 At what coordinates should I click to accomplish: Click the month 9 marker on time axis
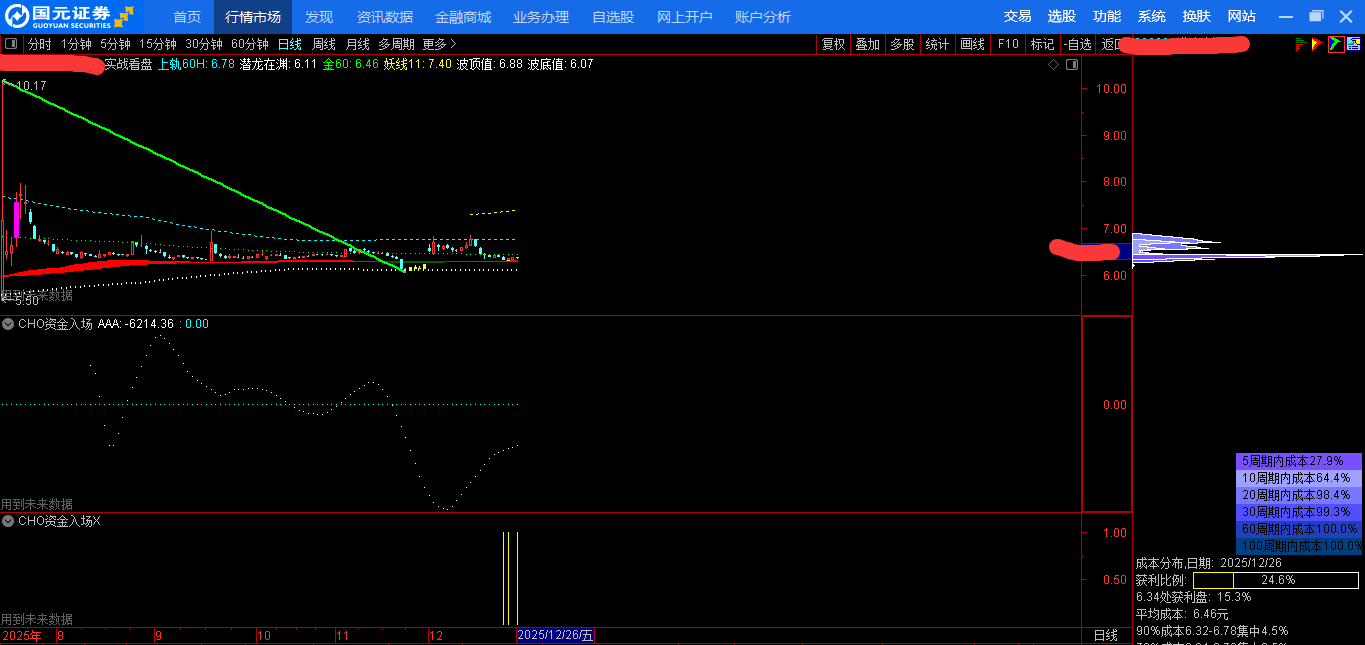(158, 636)
